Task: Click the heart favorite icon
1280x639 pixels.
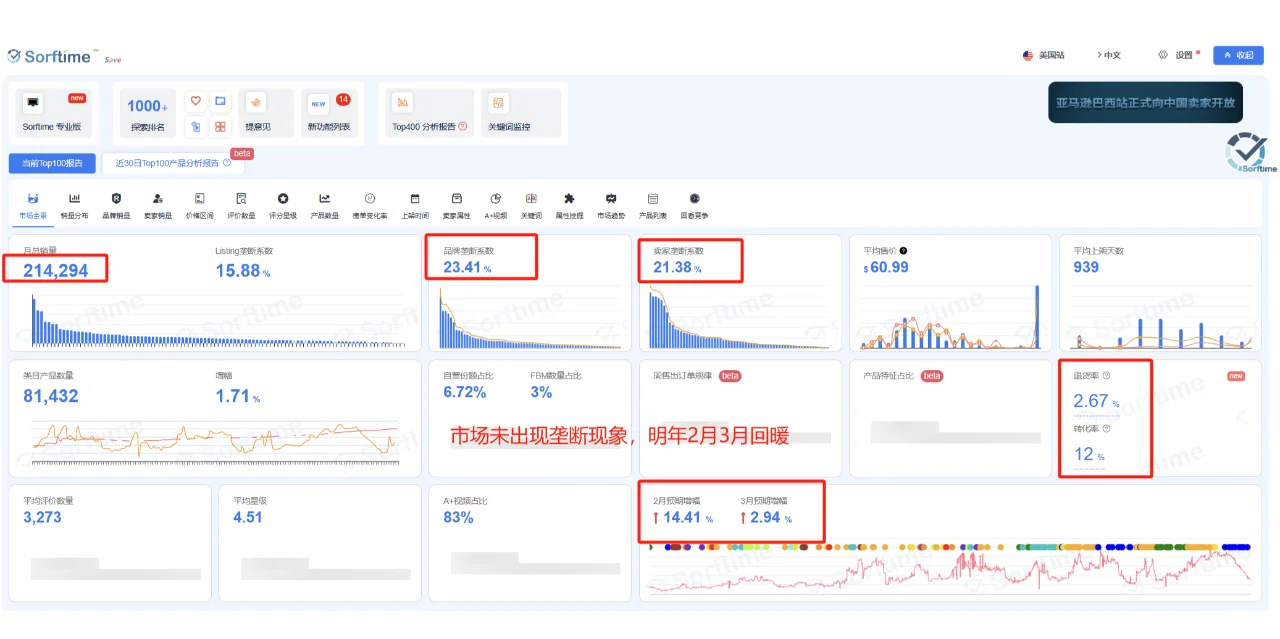Action: 195,100
